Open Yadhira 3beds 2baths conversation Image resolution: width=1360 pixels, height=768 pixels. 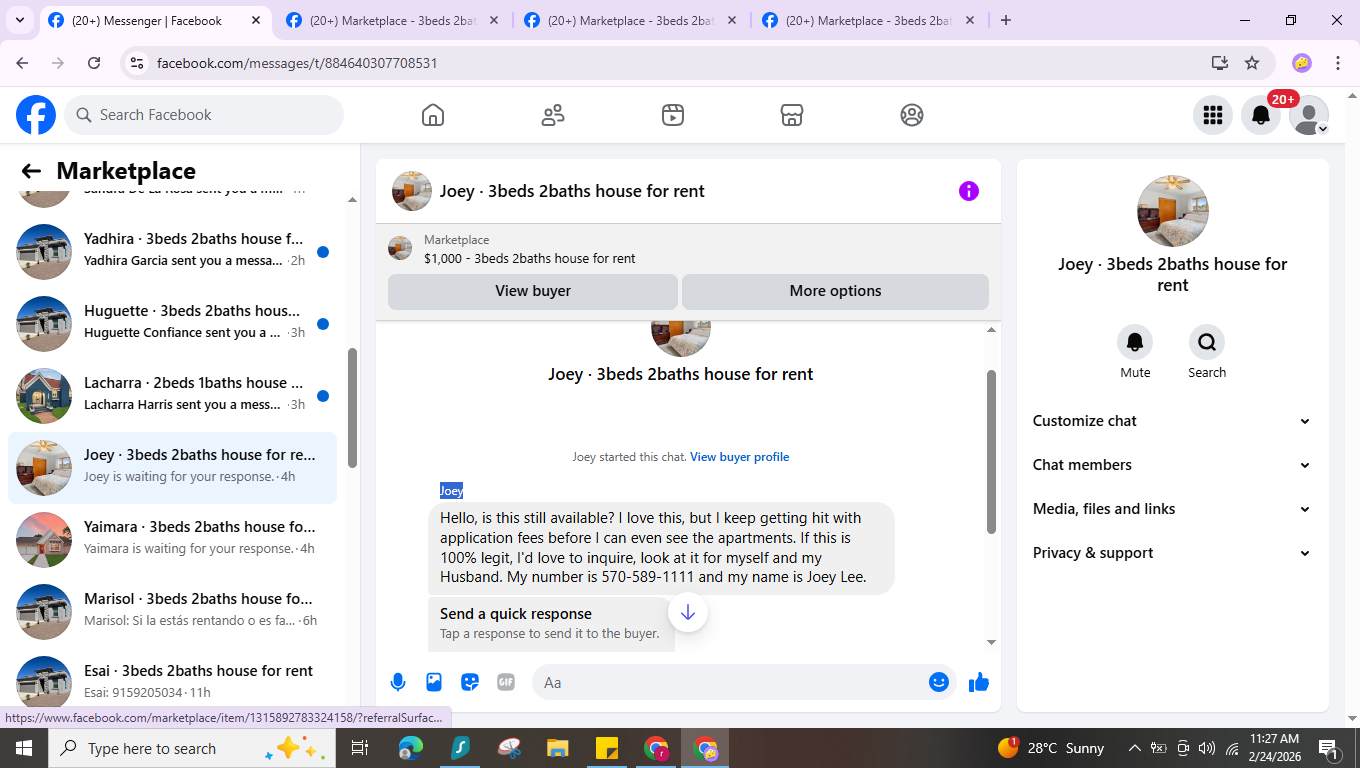pyautogui.click(x=172, y=252)
